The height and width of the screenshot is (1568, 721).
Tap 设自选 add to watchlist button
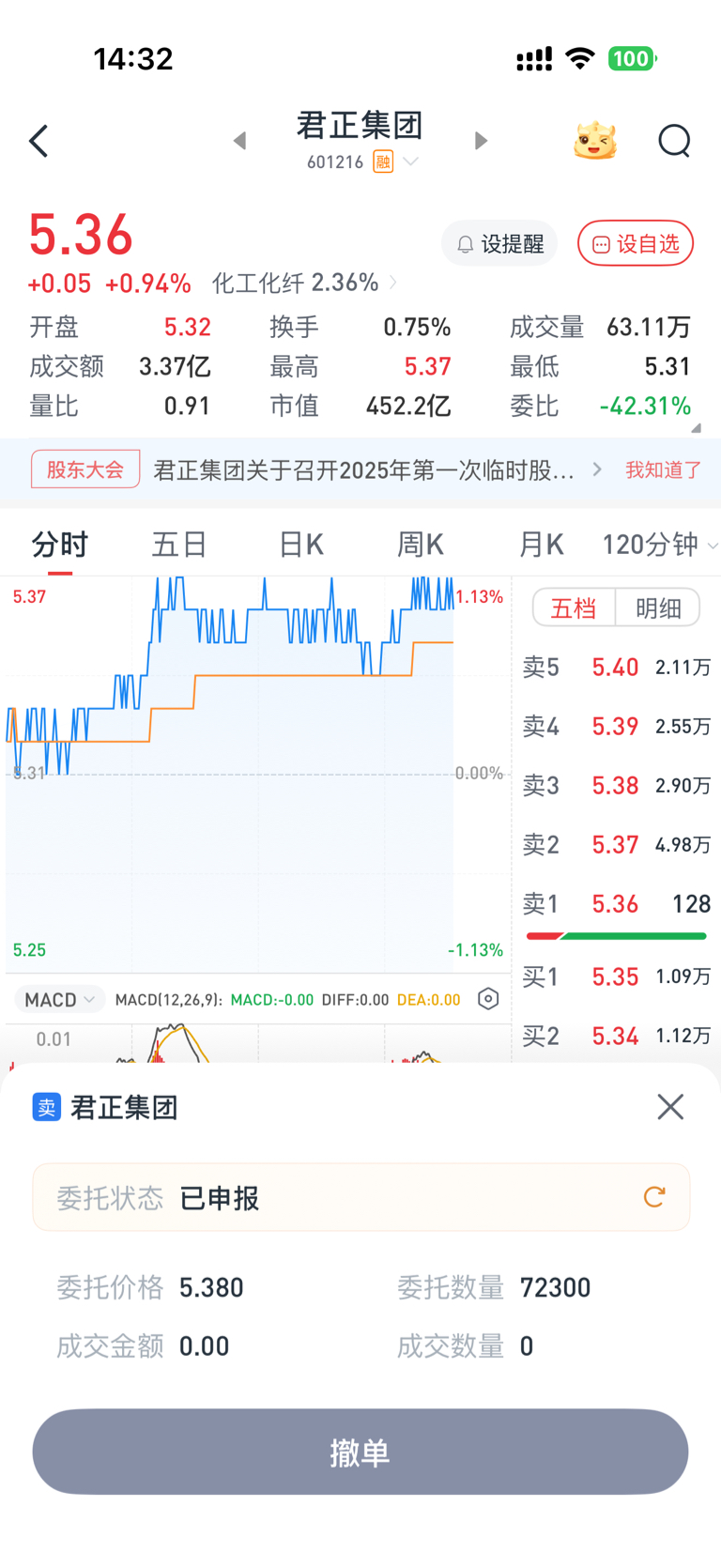coord(636,244)
